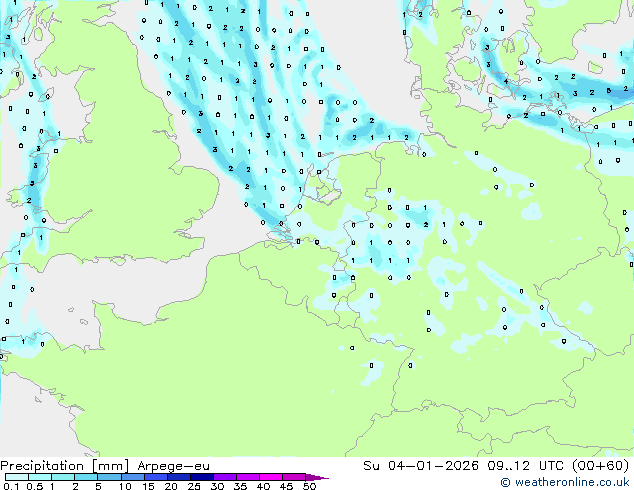Viewport: 634px width, 490px height.
Task: Select the 10–15 mm legend color swatch
Action: click(x=133, y=477)
